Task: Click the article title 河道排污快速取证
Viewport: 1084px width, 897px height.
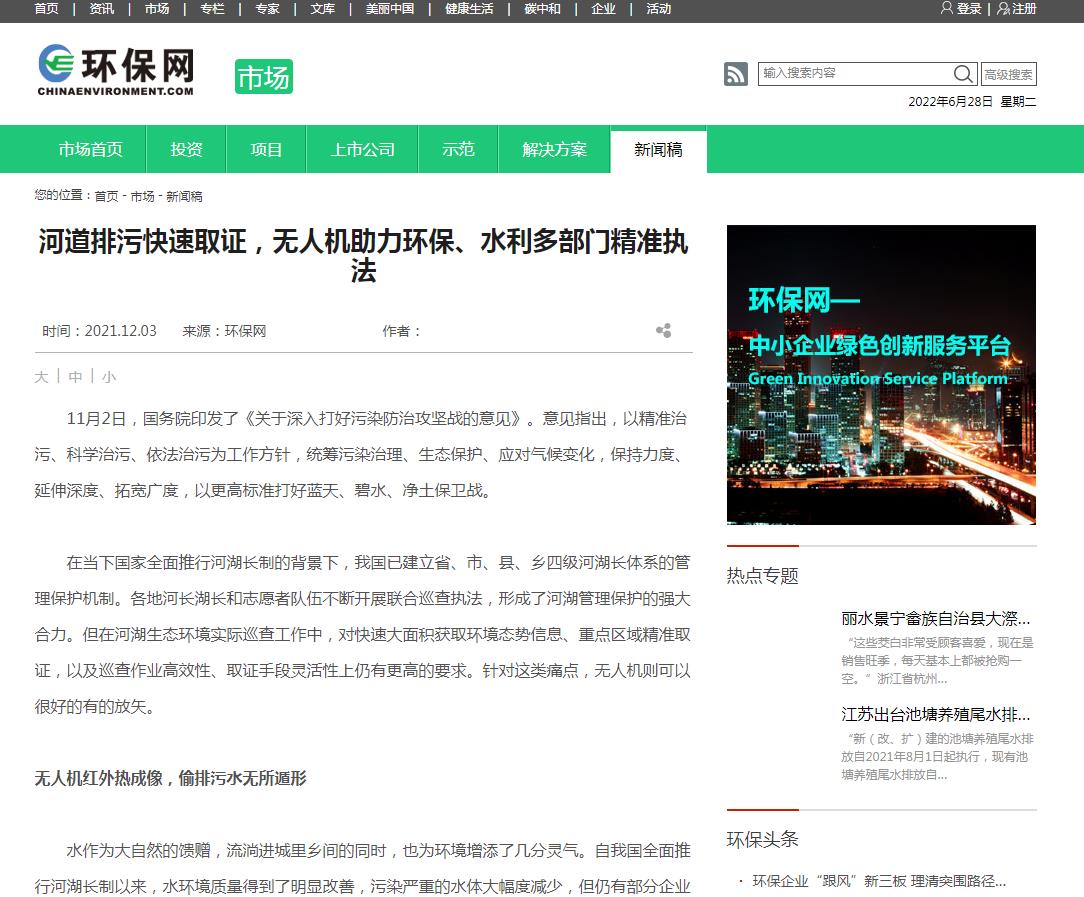Action: pos(363,256)
